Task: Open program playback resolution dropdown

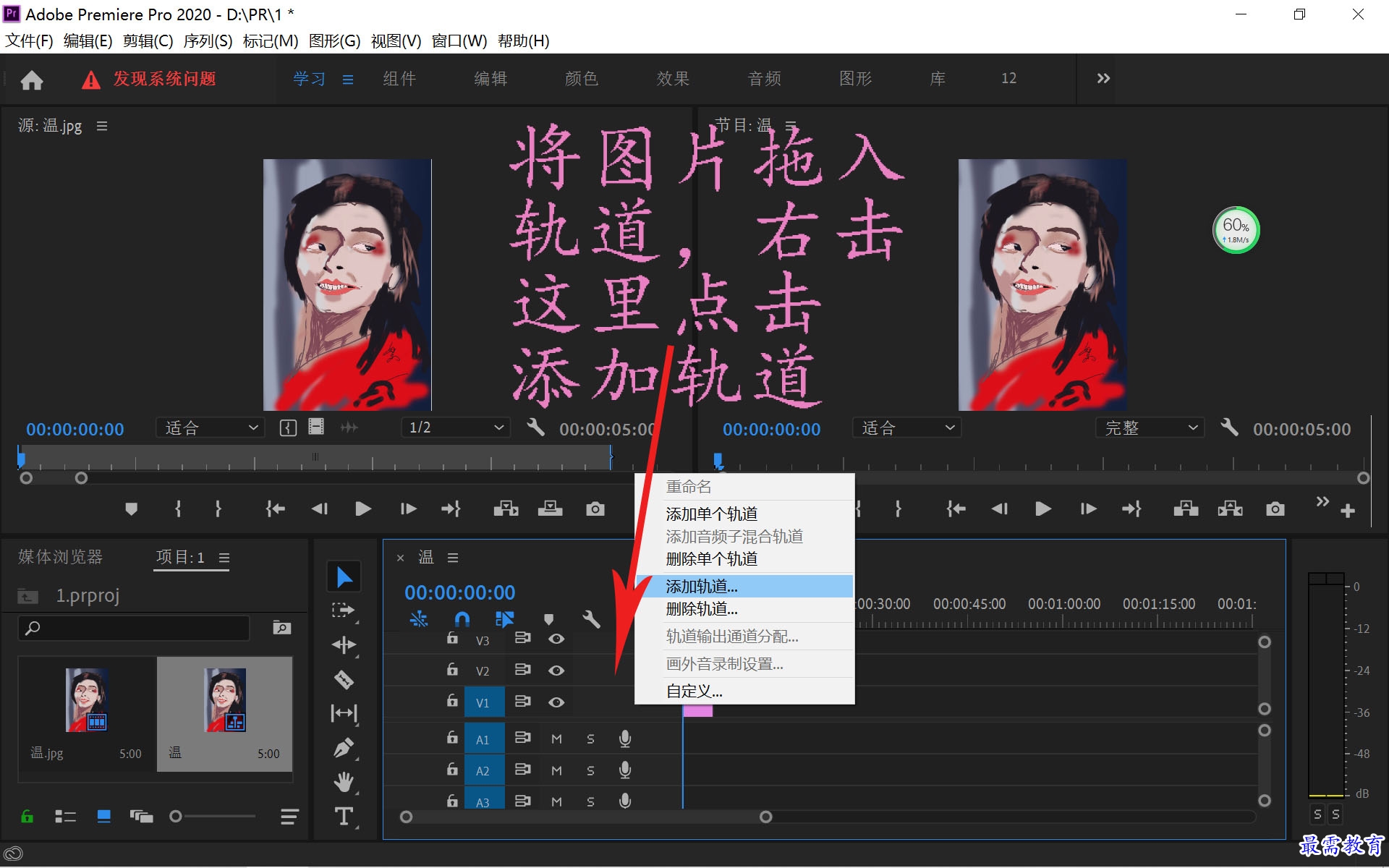Action: (x=1150, y=427)
